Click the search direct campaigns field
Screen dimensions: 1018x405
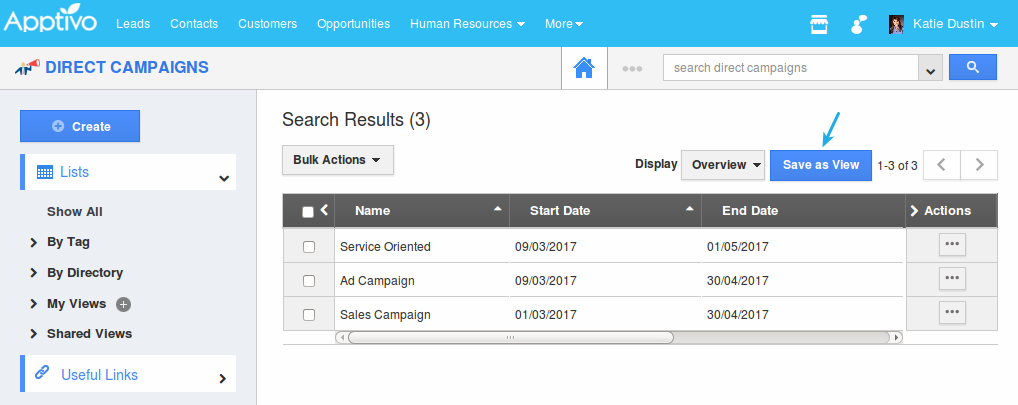click(790, 68)
